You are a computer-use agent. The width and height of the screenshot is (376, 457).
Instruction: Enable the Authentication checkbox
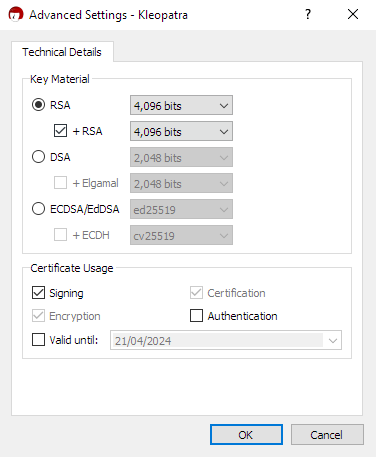[196, 316]
